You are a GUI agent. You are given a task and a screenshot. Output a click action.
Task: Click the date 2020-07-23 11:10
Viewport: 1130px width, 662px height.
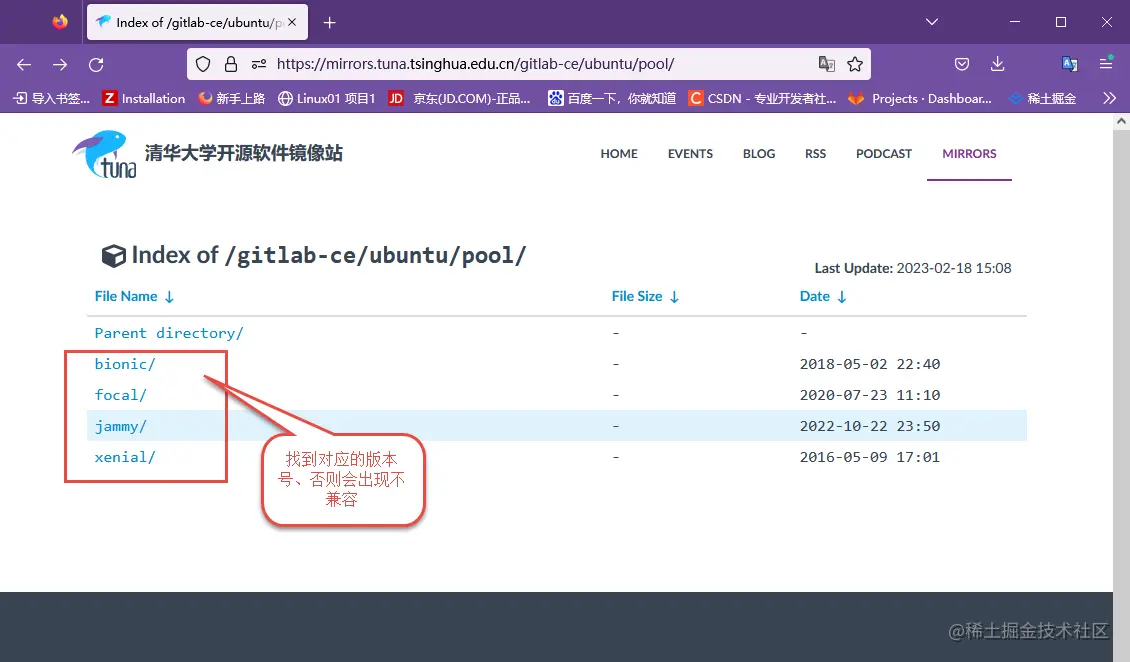pos(870,395)
